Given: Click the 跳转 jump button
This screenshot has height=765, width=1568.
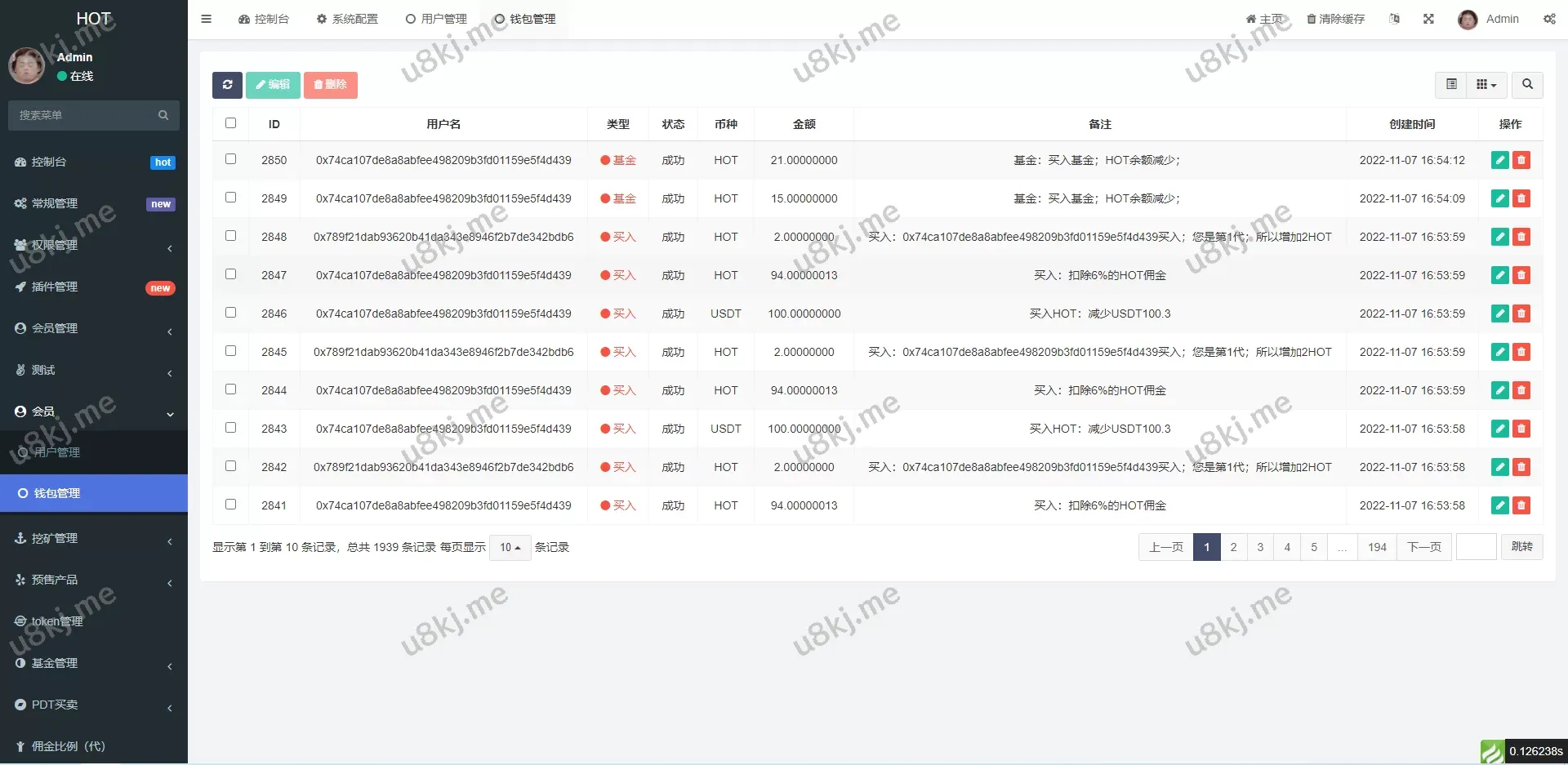Looking at the screenshot, I should 1521,547.
